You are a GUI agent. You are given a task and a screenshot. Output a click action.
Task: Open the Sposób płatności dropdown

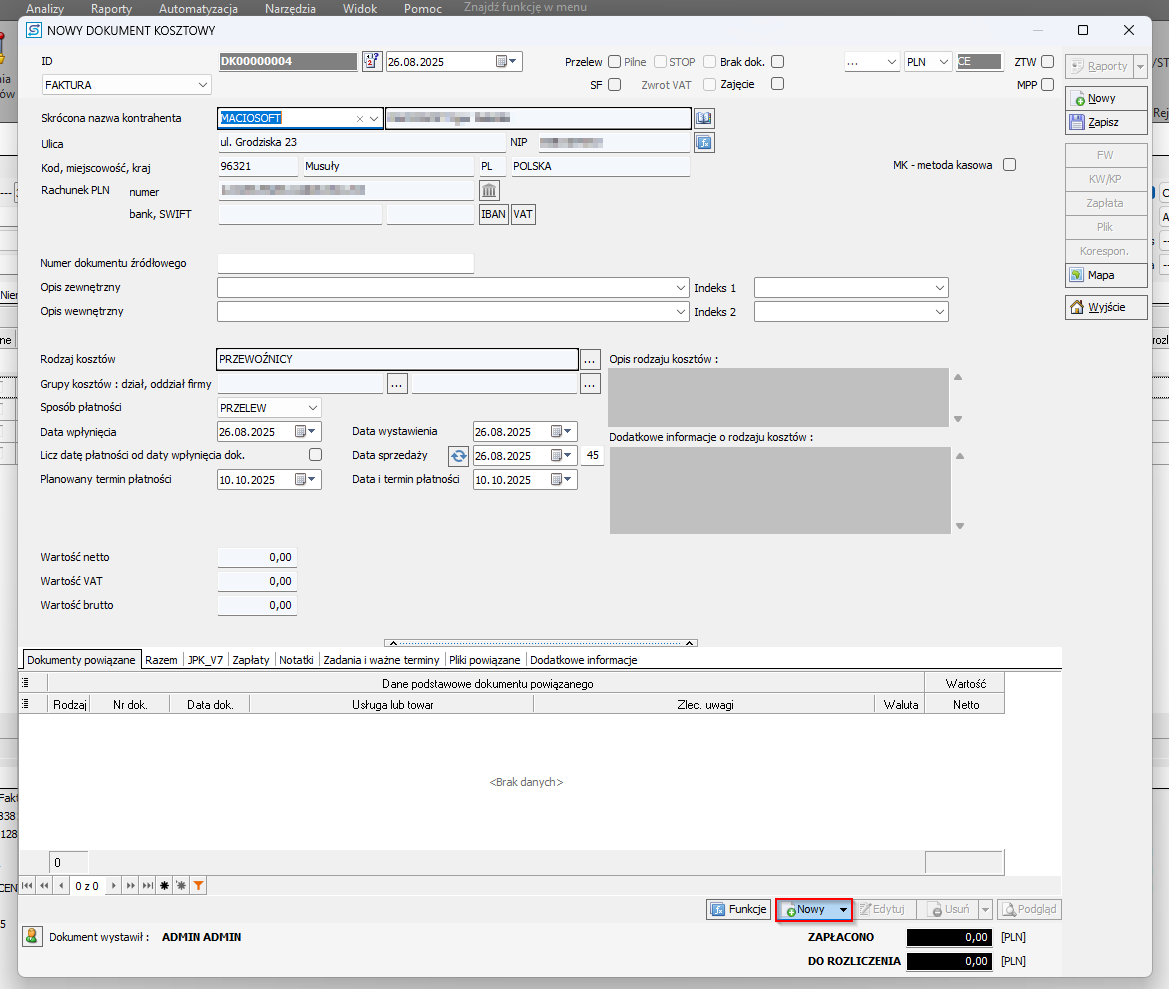pyautogui.click(x=313, y=408)
